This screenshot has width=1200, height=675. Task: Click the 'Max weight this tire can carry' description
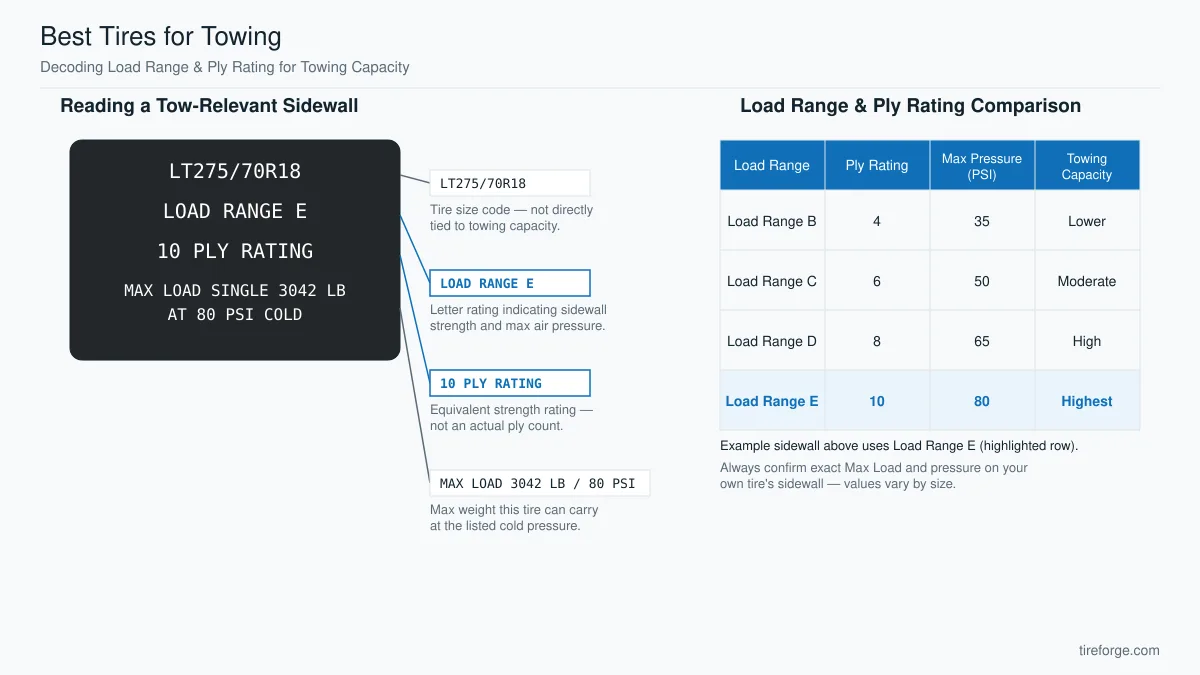514,518
